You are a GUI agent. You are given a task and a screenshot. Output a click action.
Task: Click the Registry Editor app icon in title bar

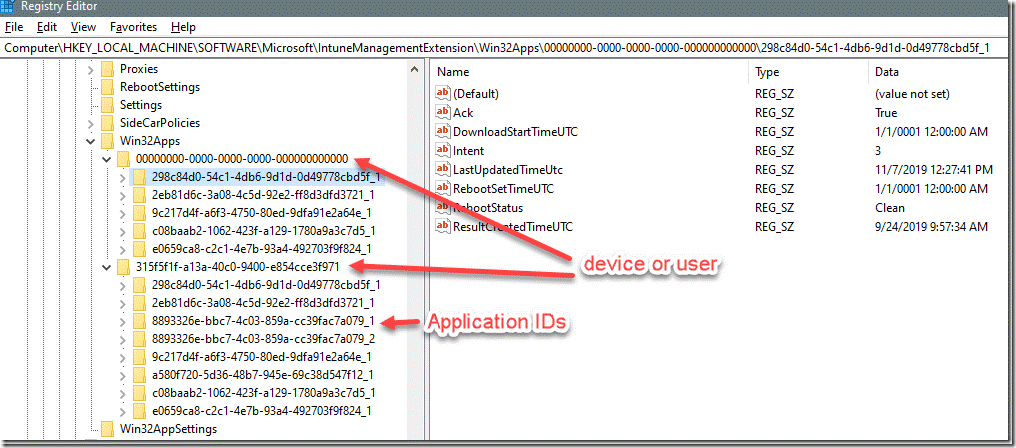click(10, 7)
